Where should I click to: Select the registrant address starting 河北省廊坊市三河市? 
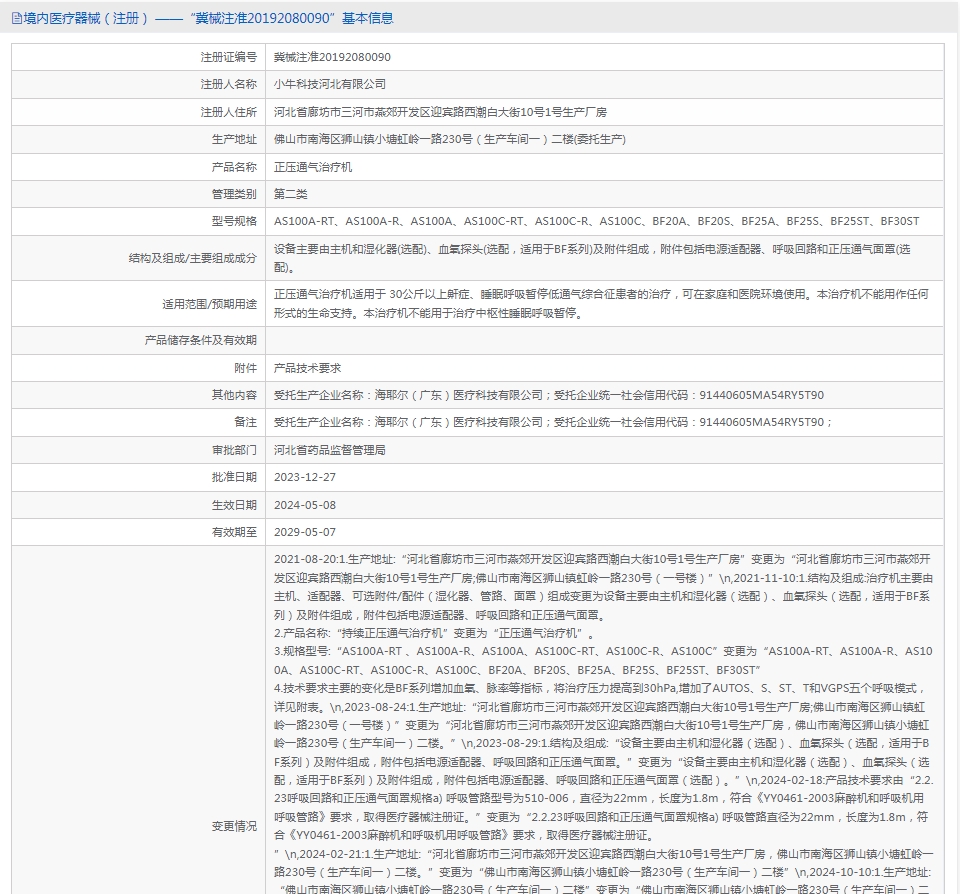[440, 112]
